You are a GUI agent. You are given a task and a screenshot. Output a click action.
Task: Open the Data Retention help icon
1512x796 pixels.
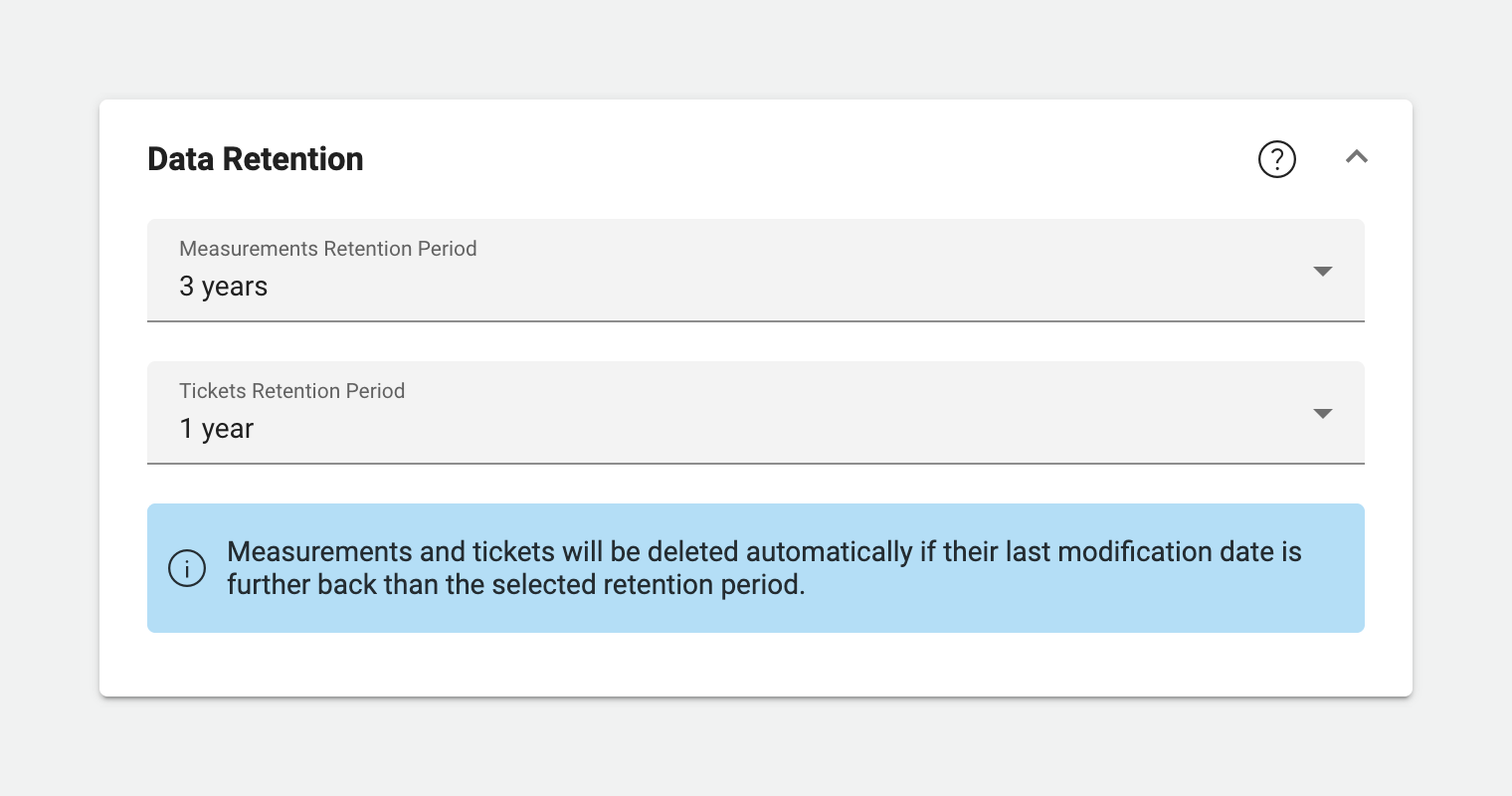tap(1276, 159)
